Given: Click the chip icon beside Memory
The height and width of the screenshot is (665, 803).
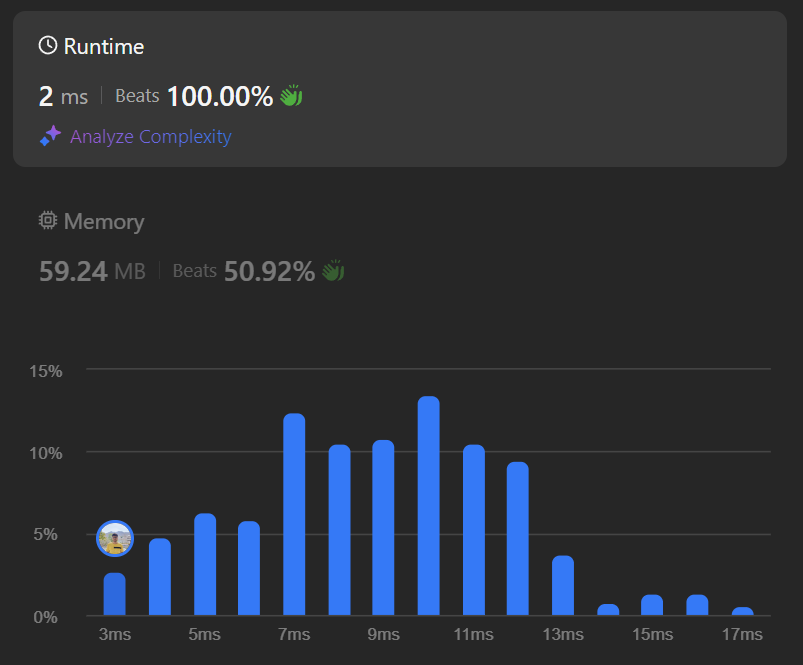Looking at the screenshot, I should (x=47, y=222).
